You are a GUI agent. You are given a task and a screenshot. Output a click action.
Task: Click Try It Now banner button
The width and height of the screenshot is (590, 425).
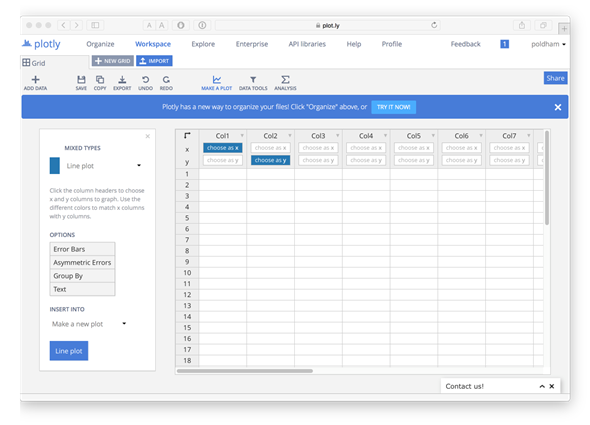[394, 107]
